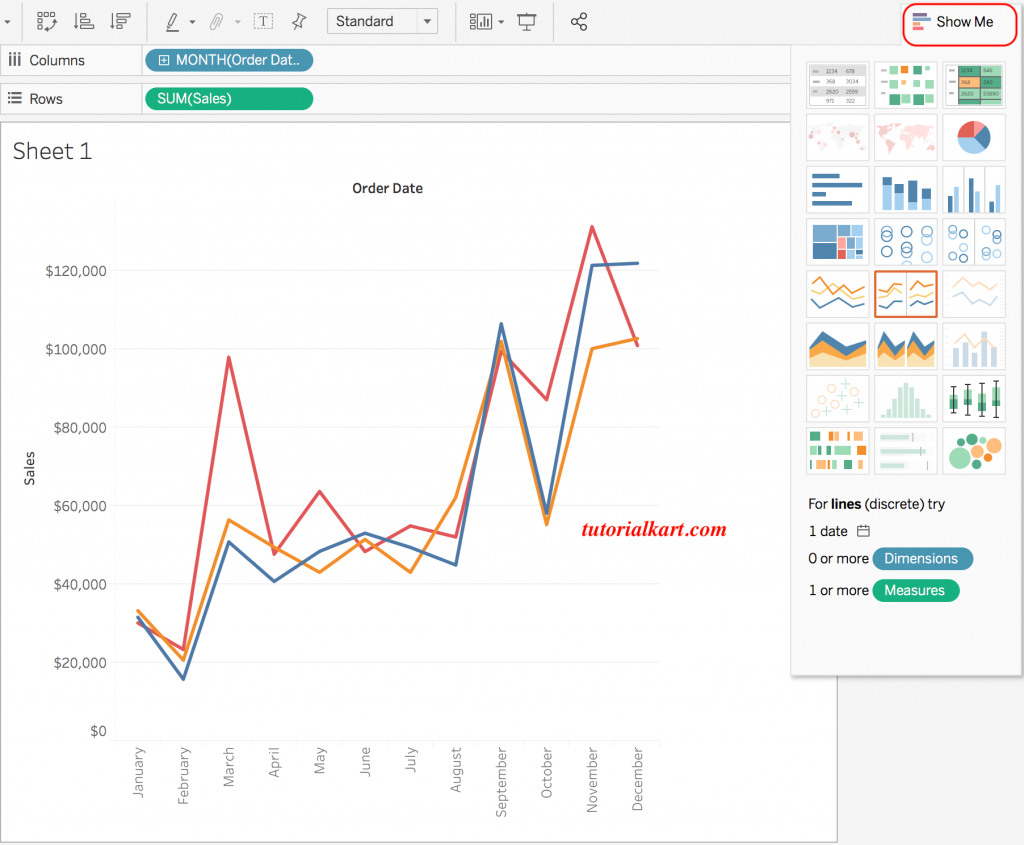Click the share workbook icon
1024x845 pixels.
pos(579,20)
